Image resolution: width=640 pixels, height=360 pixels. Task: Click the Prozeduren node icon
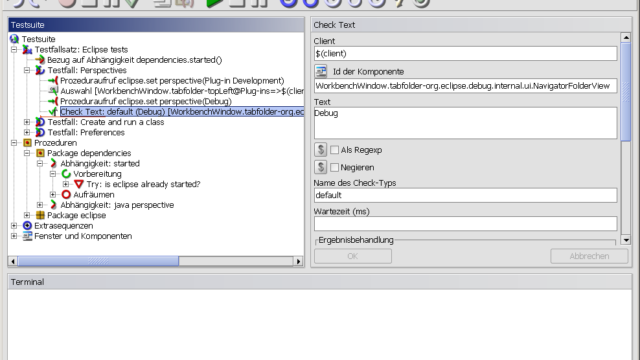coord(27,143)
